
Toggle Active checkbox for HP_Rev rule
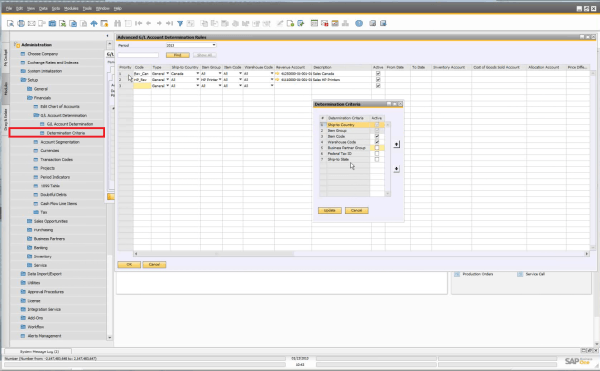click(378, 80)
